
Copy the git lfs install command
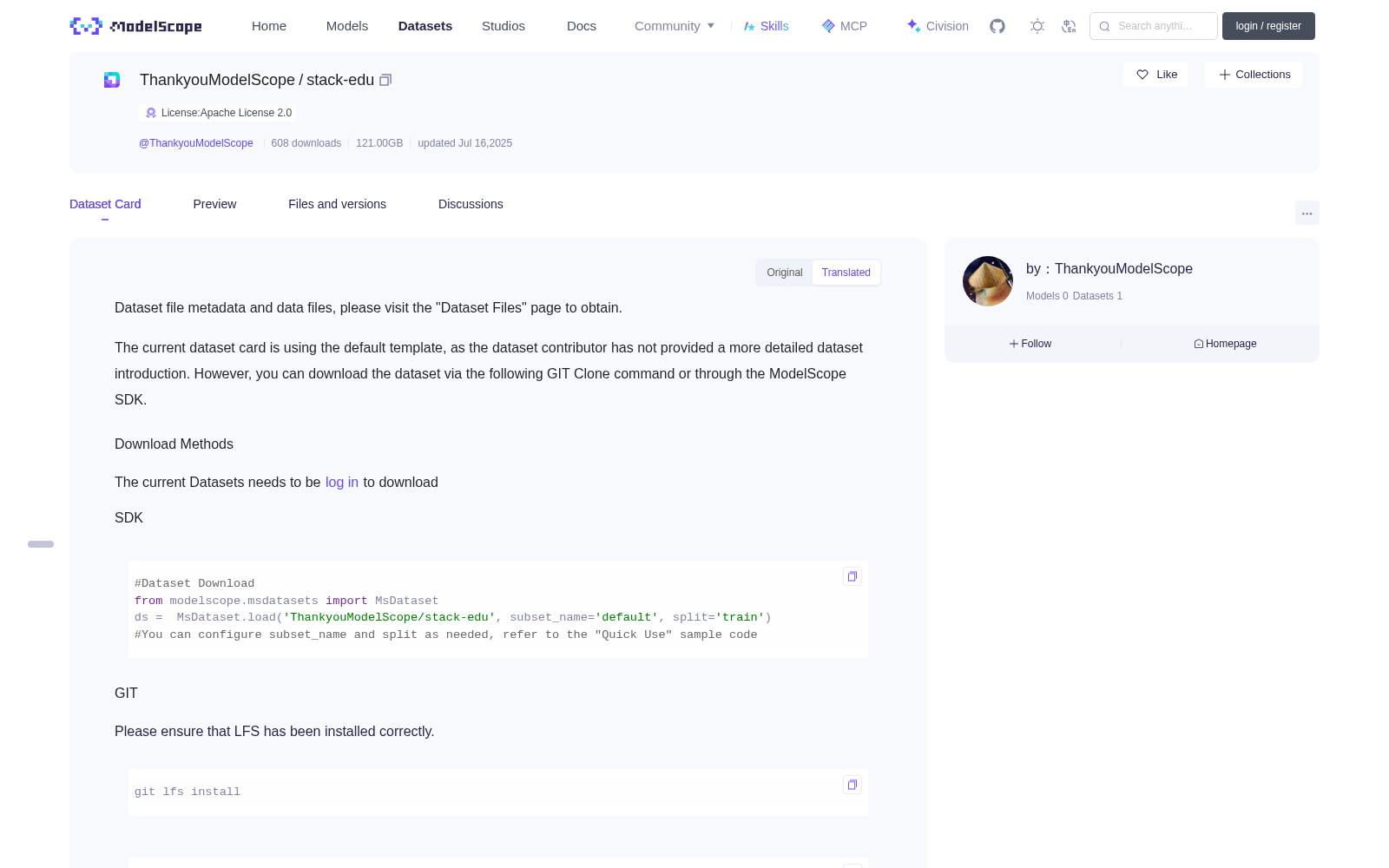tap(852, 785)
